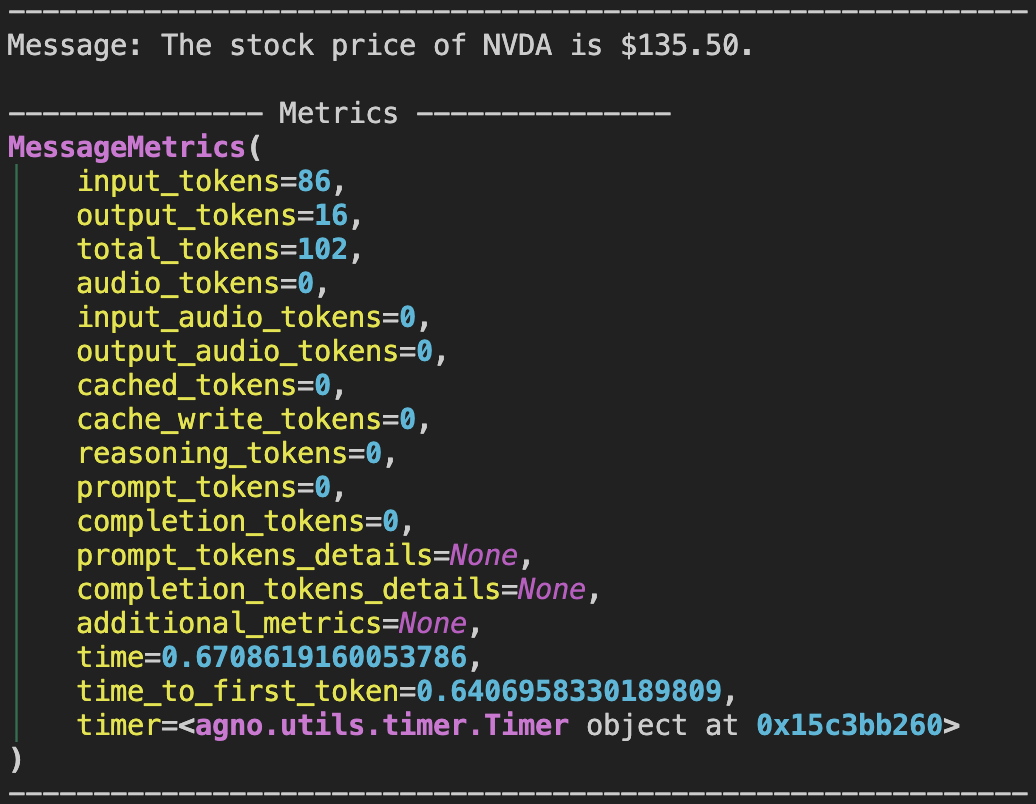Click the input_tokens value 86
Screen dimensions: 1036x804
[314, 181]
